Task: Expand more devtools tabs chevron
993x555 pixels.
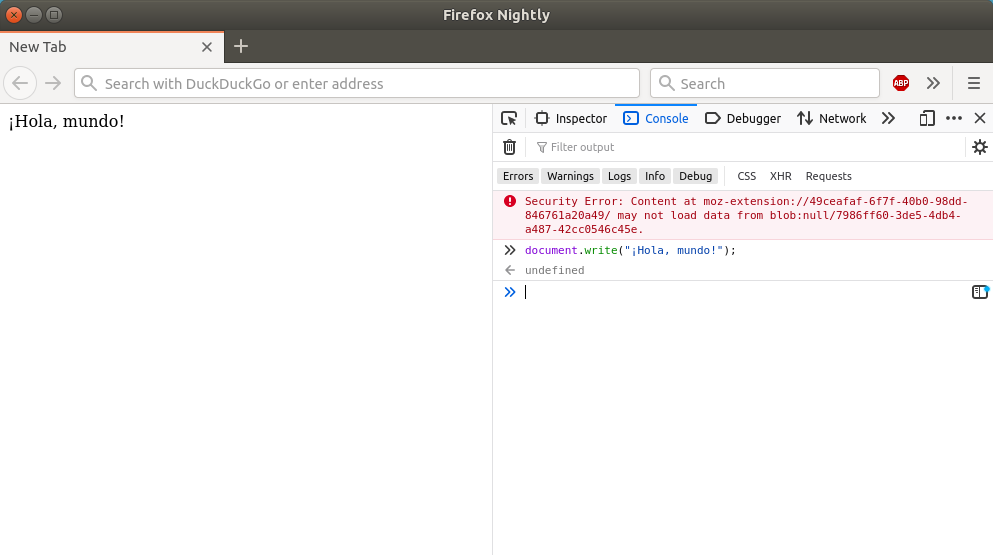Action: tap(888, 118)
